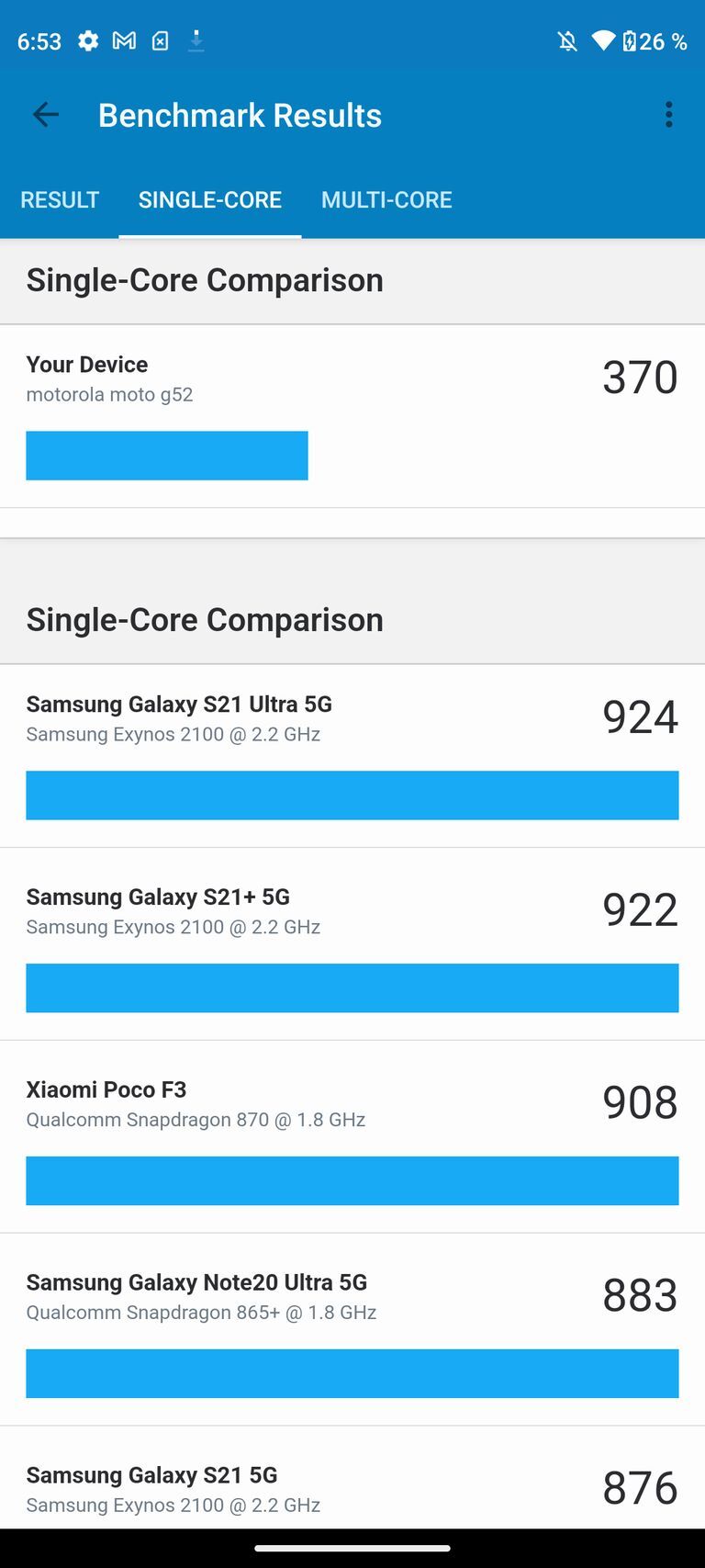Viewport: 705px width, 1568px height.
Task: Tap the Wi-Fi signal icon
Action: [x=603, y=41]
